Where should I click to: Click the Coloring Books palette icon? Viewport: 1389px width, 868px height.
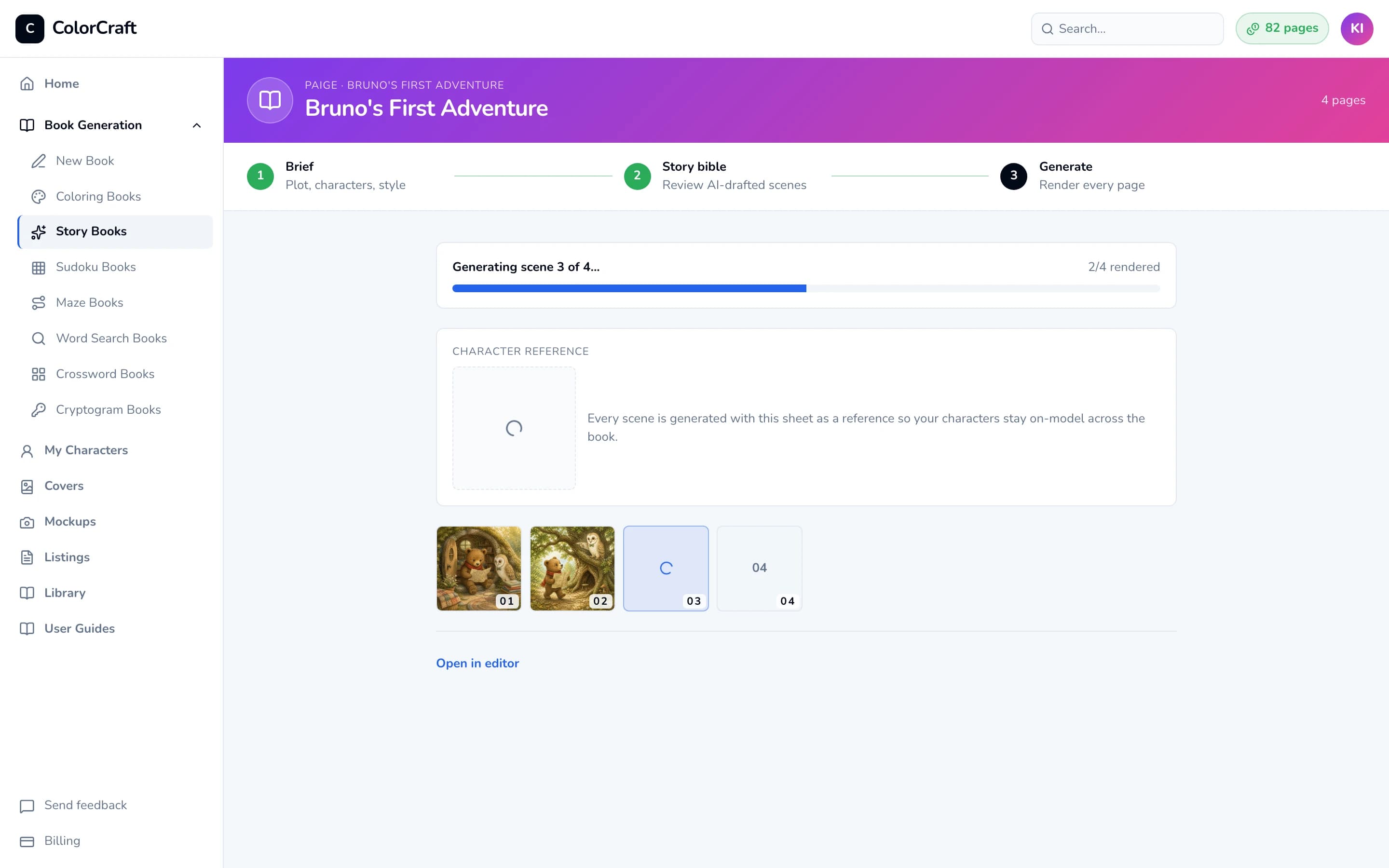[x=39, y=196]
